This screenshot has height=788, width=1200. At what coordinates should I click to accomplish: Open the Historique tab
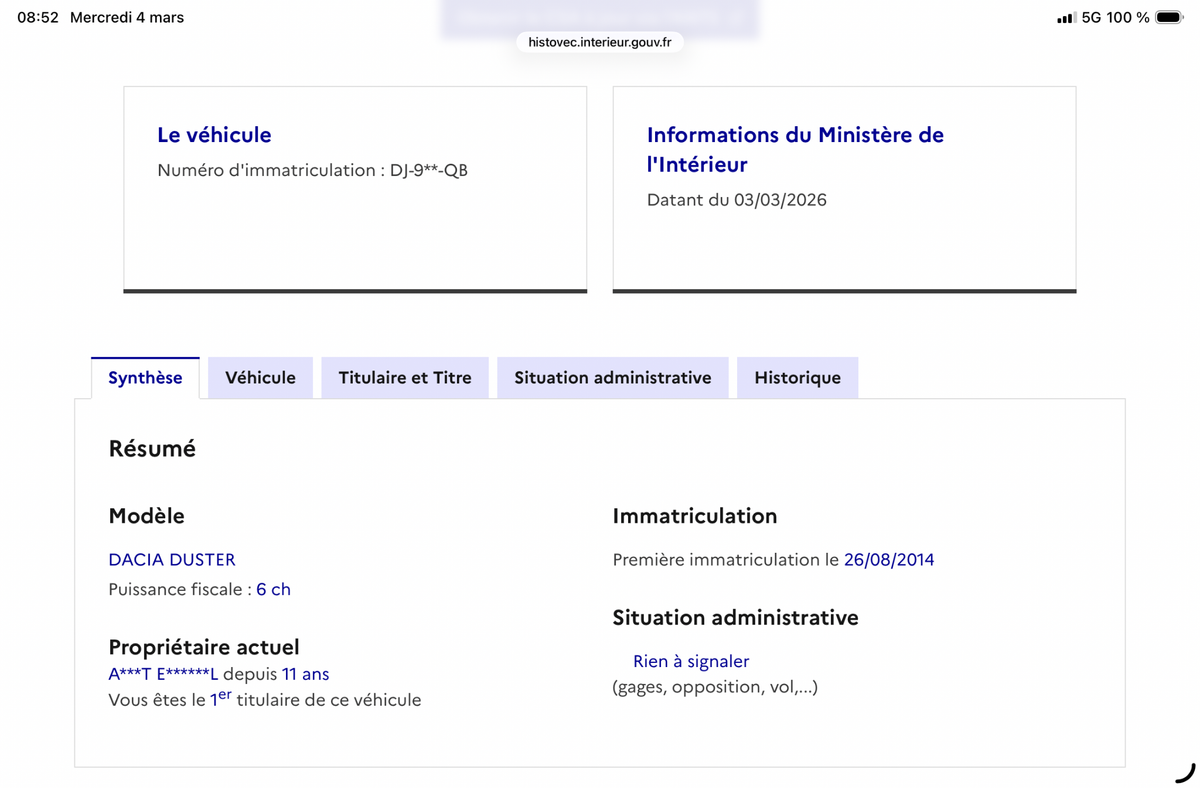(x=797, y=378)
